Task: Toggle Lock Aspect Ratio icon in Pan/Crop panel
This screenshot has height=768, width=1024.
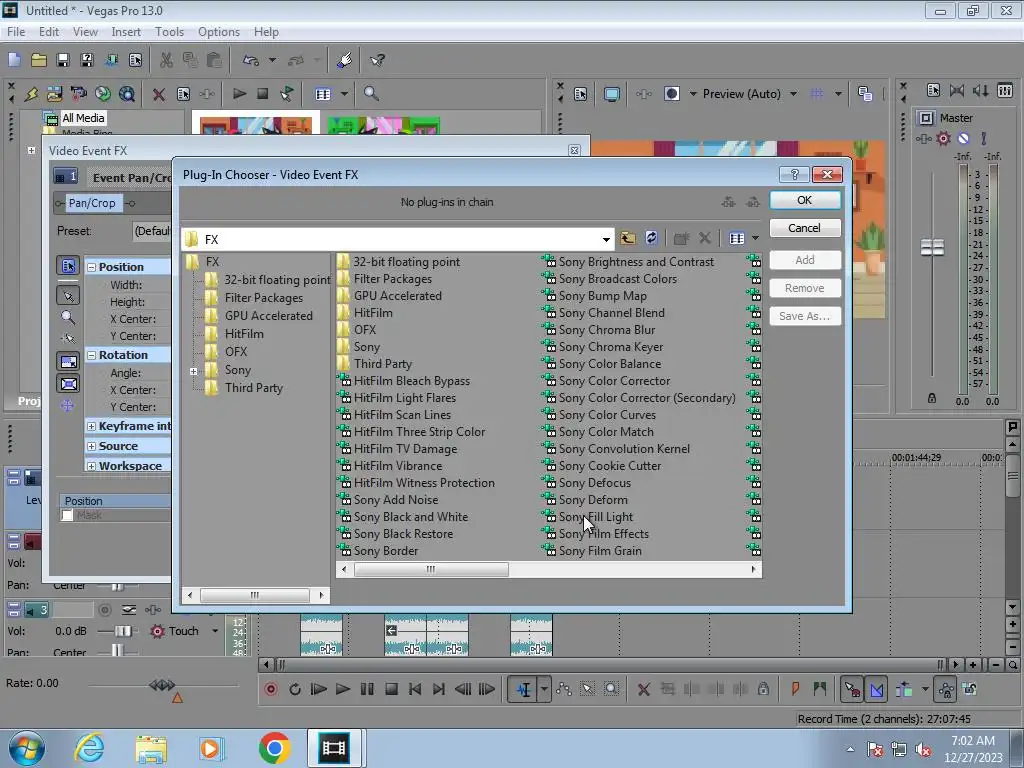Action: [68, 361]
